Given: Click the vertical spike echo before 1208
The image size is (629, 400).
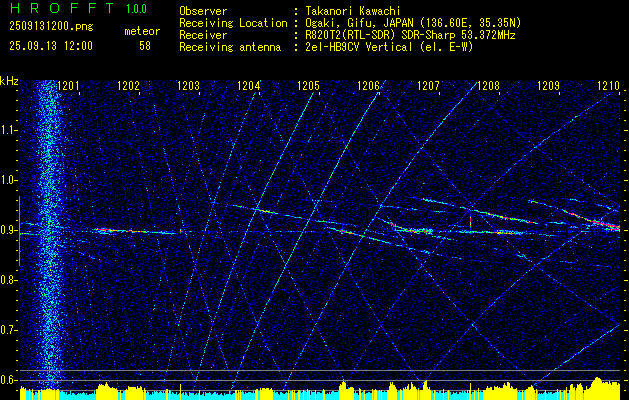Looking at the screenshot, I should (470, 222).
